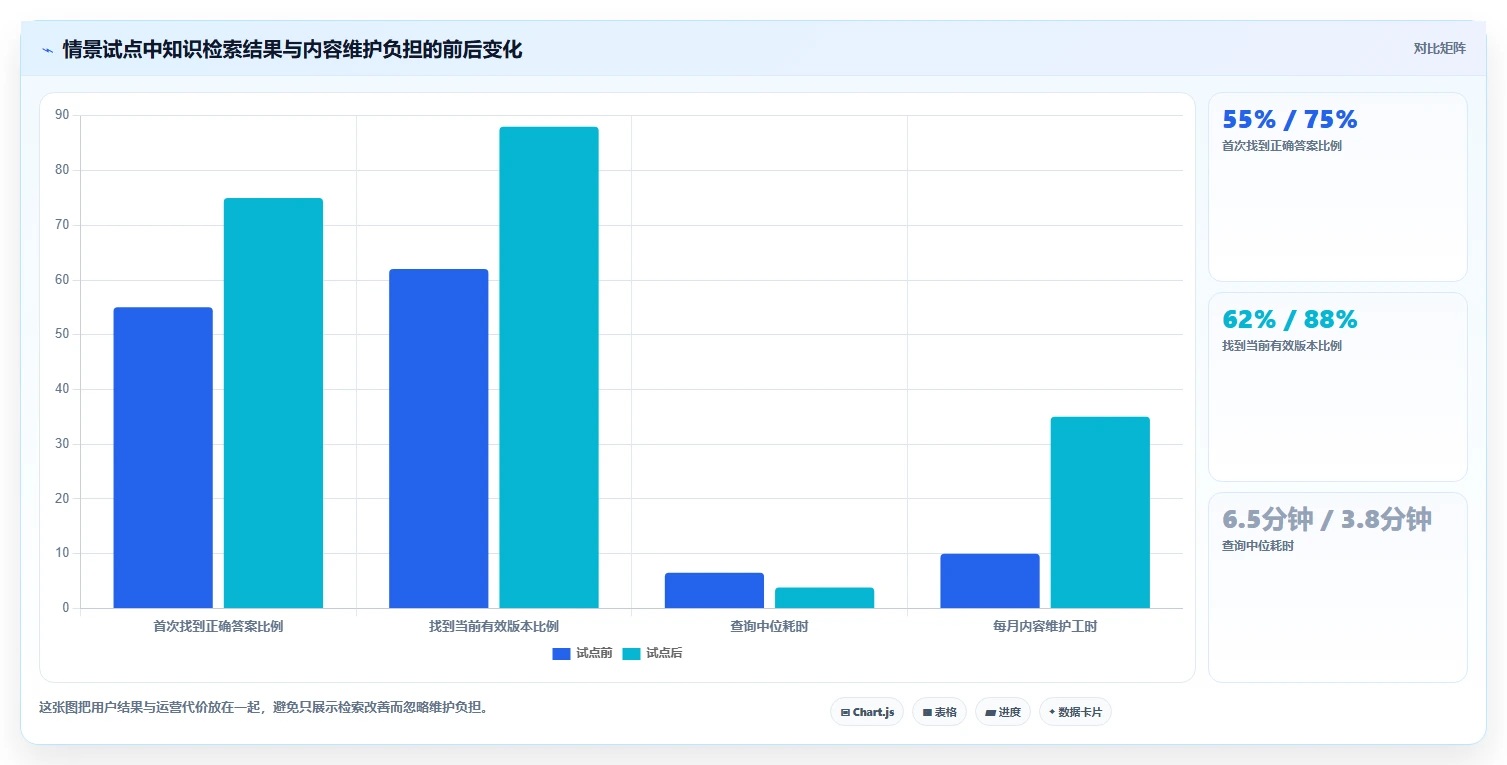This screenshot has width=1507, height=765.
Task: Click the 试点前 bar for 找到当前有效版本比例
Action: (x=439, y=438)
